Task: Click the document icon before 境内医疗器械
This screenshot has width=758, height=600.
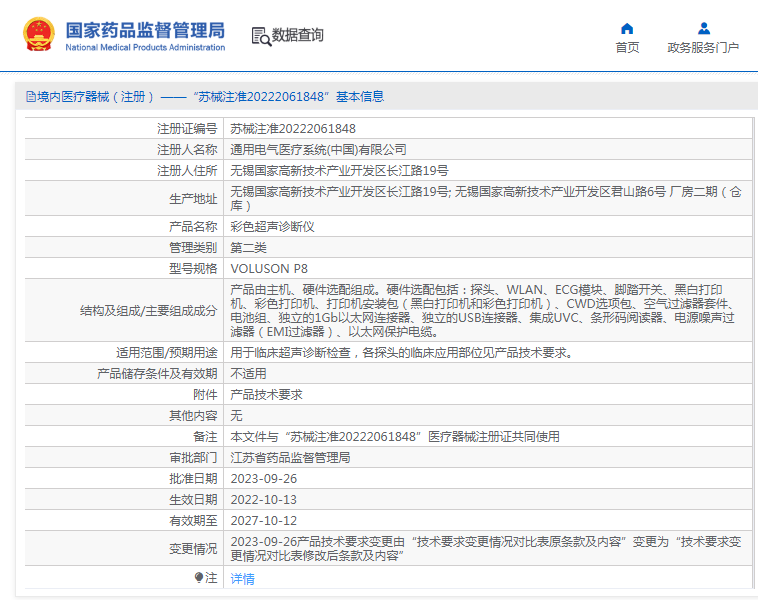Action: [30, 97]
